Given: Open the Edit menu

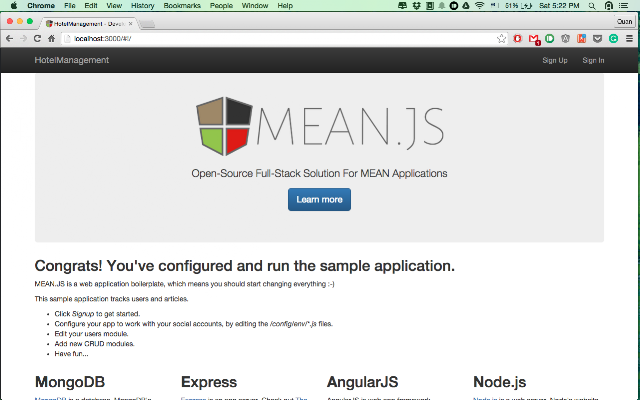Looking at the screenshot, I should pos(91,6).
